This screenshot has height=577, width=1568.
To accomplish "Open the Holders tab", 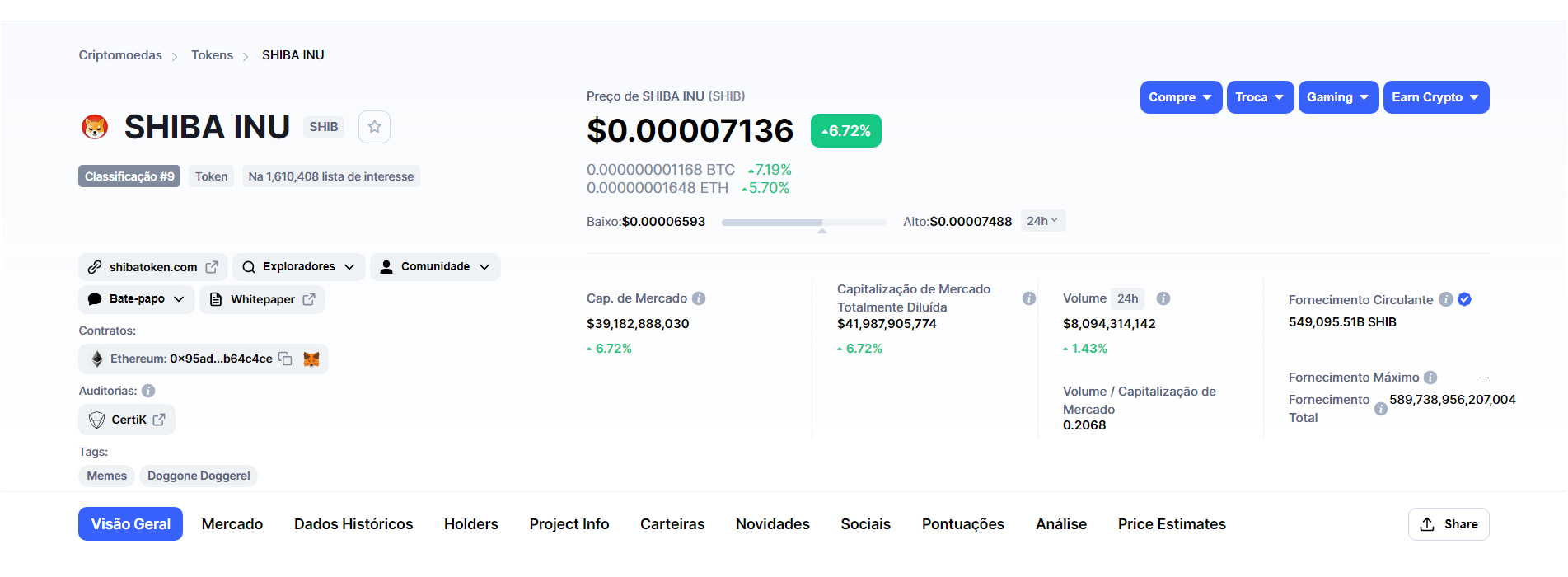I will coord(471,524).
